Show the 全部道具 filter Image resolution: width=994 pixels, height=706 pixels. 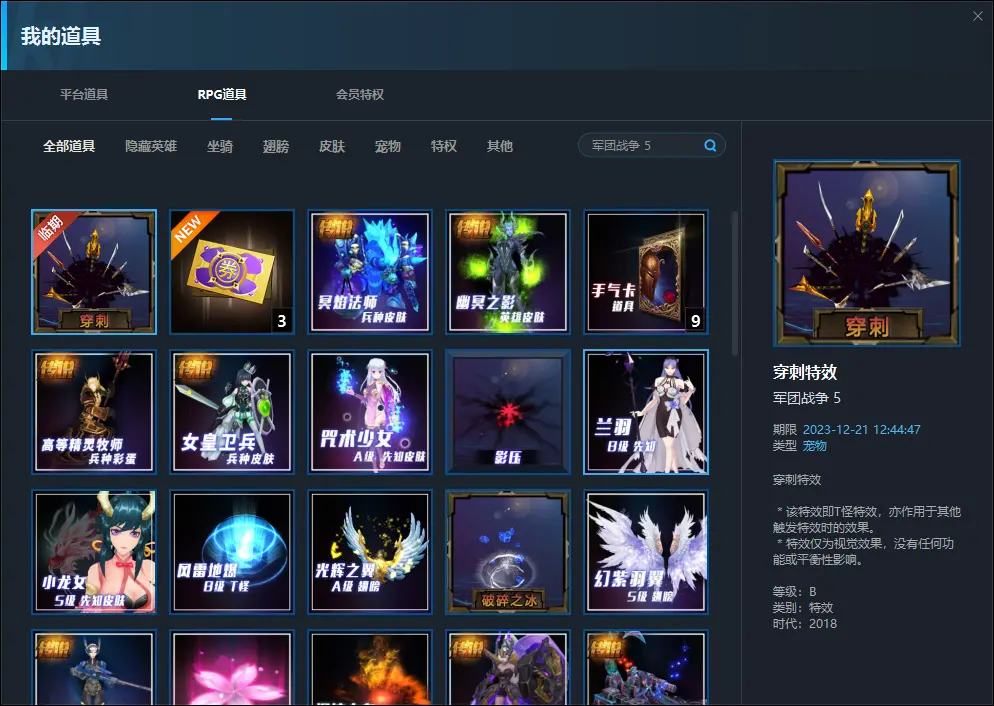pyautogui.click(x=69, y=146)
